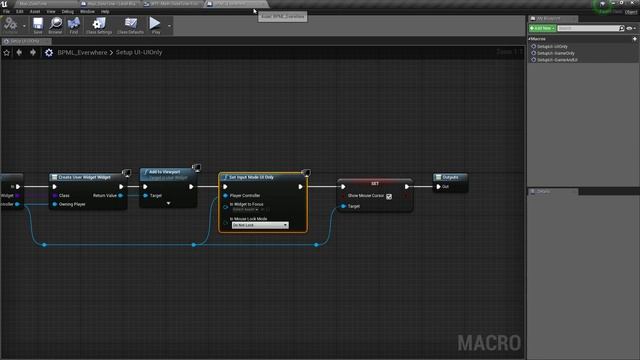The image size is (640, 360).
Task: Click the Play toolbar button
Action: (x=155, y=25)
